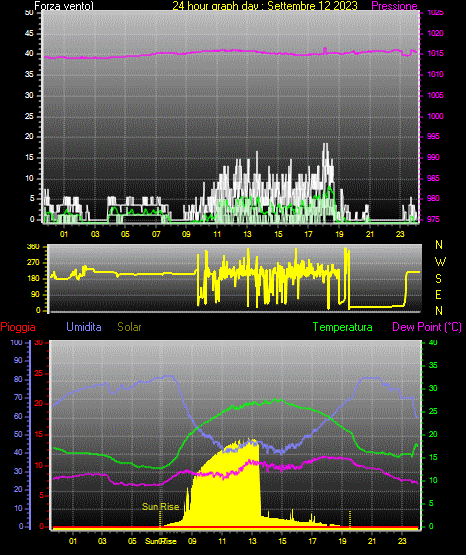Click the W compass direction label

point(440,262)
